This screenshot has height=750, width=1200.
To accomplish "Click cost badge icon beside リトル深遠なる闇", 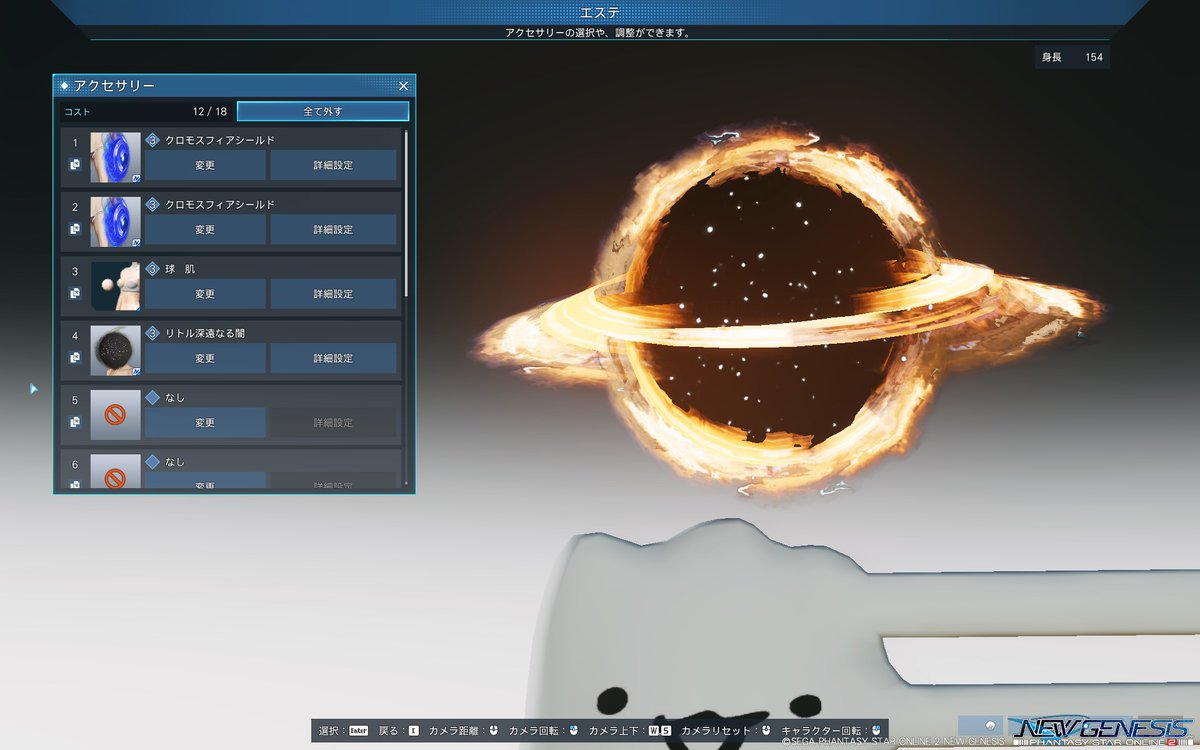I will [153, 333].
